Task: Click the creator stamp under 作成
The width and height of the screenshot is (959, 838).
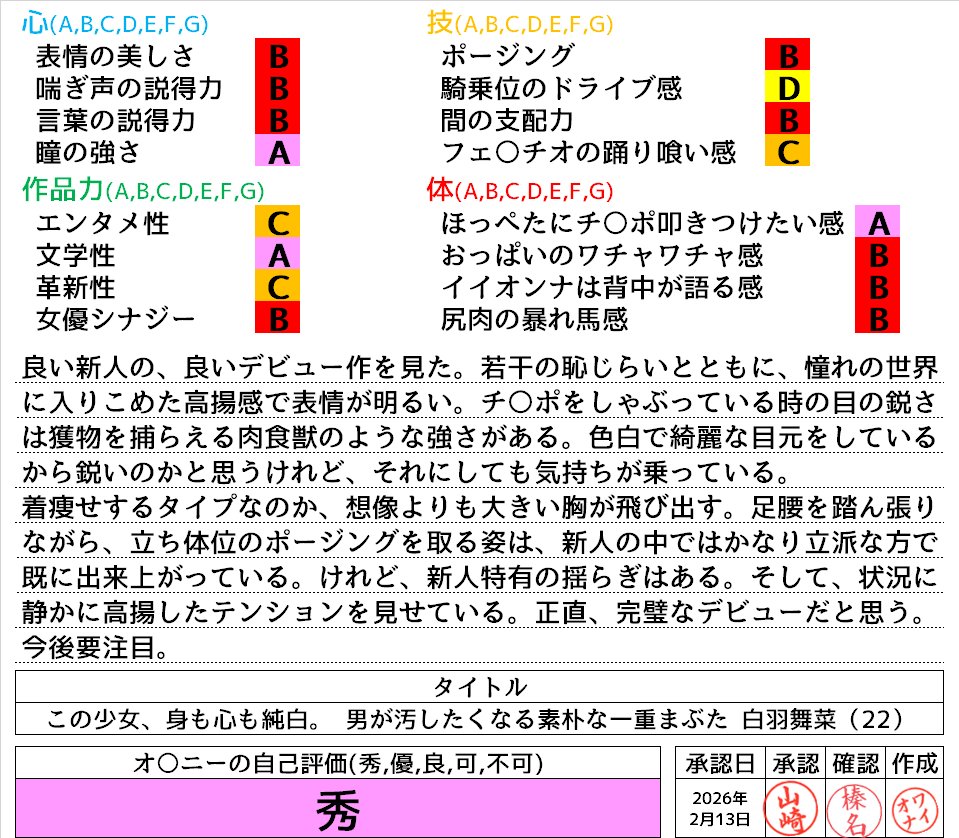Action: click(x=914, y=810)
